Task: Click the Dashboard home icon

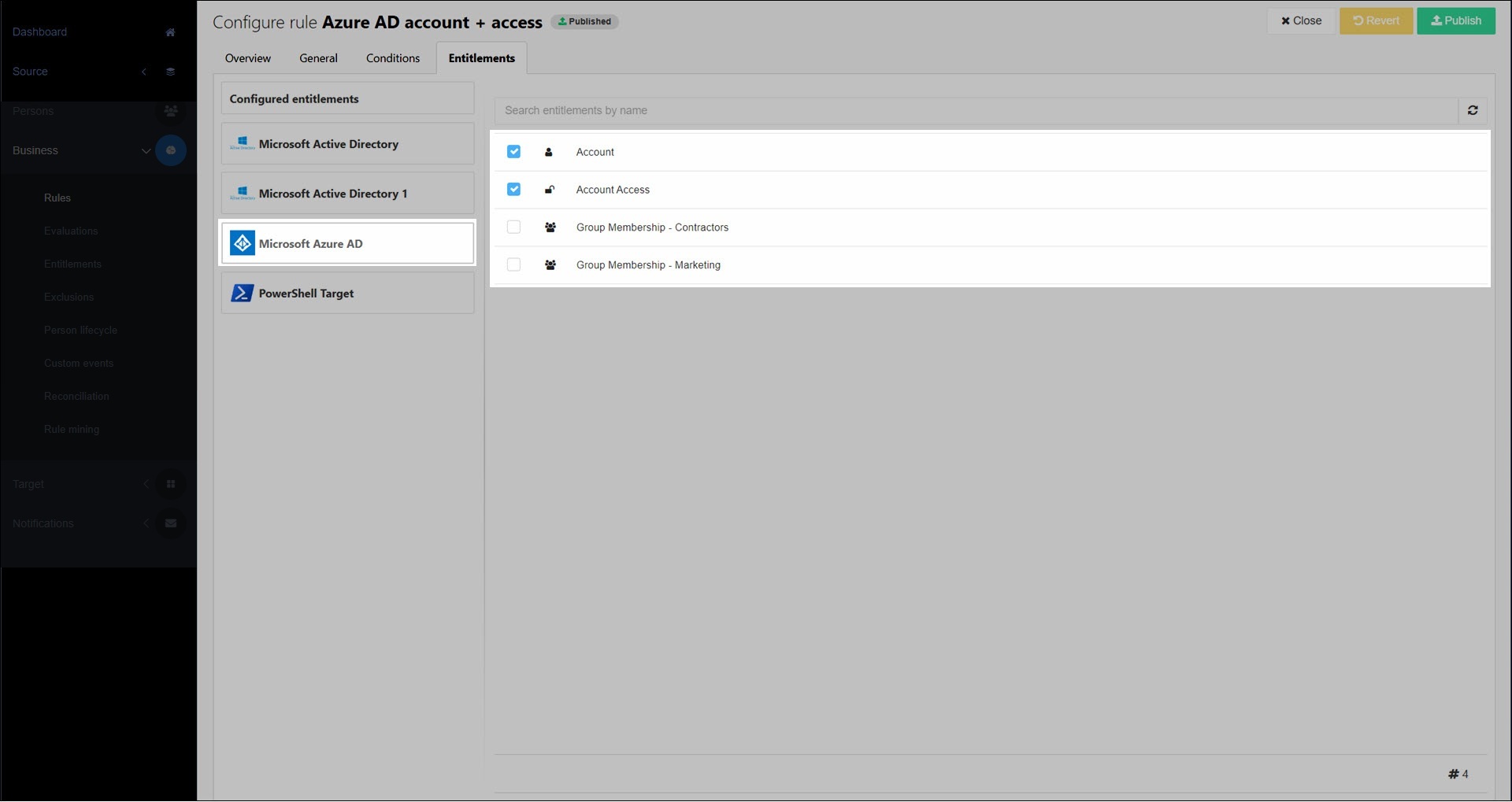Action: [x=170, y=32]
